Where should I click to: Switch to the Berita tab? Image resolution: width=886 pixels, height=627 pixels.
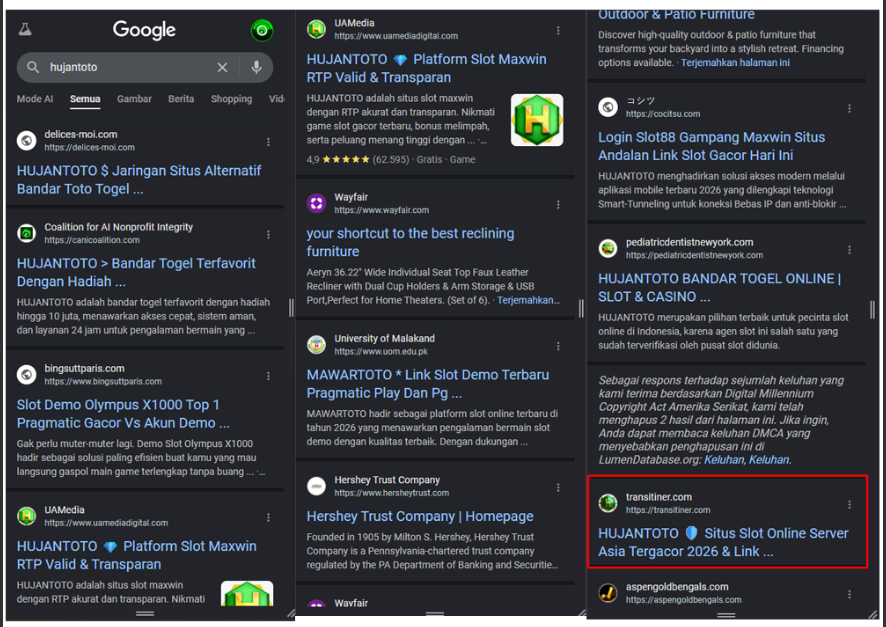(x=181, y=99)
